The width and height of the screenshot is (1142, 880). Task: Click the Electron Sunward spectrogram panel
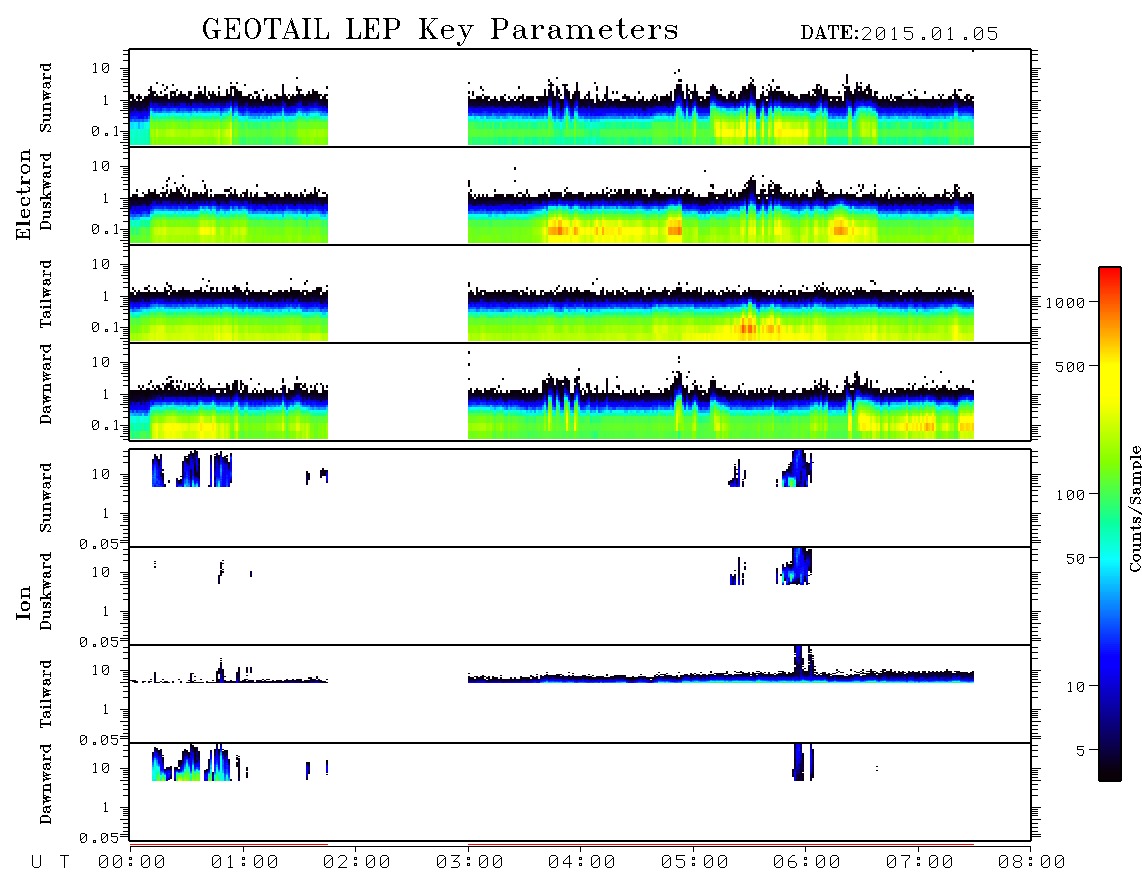coord(580,98)
